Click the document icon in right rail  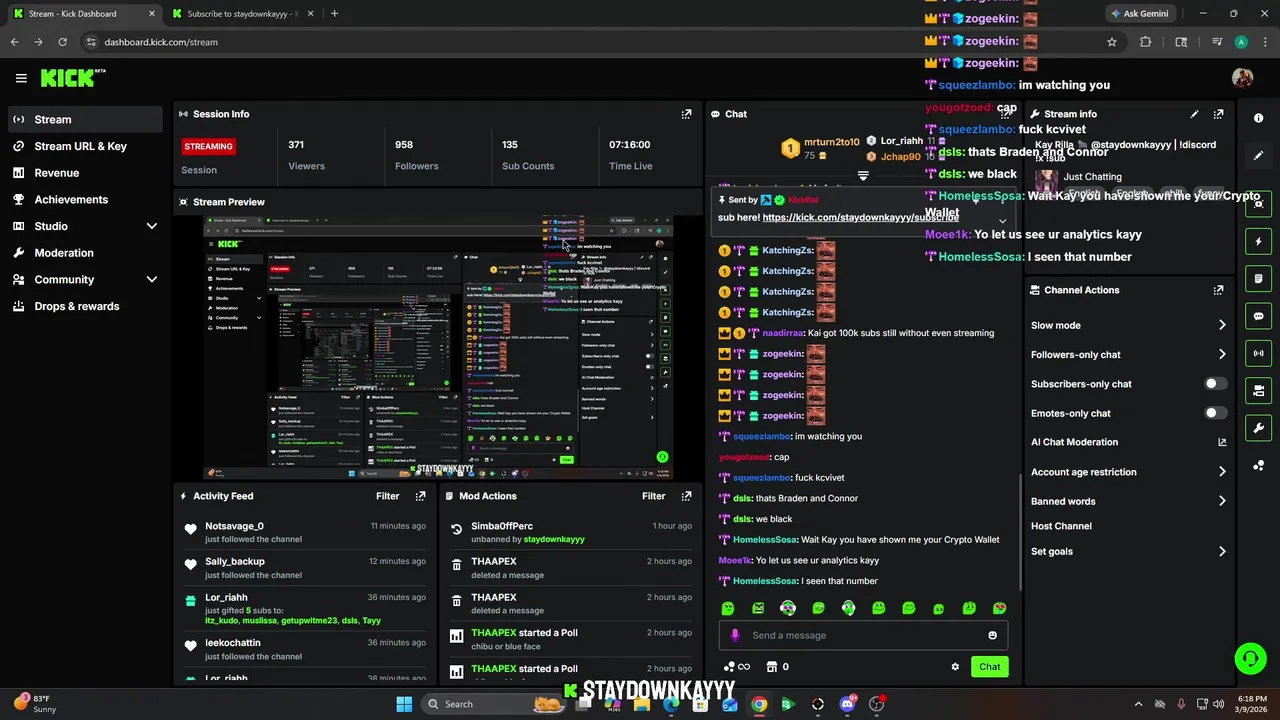[x=1258, y=278]
